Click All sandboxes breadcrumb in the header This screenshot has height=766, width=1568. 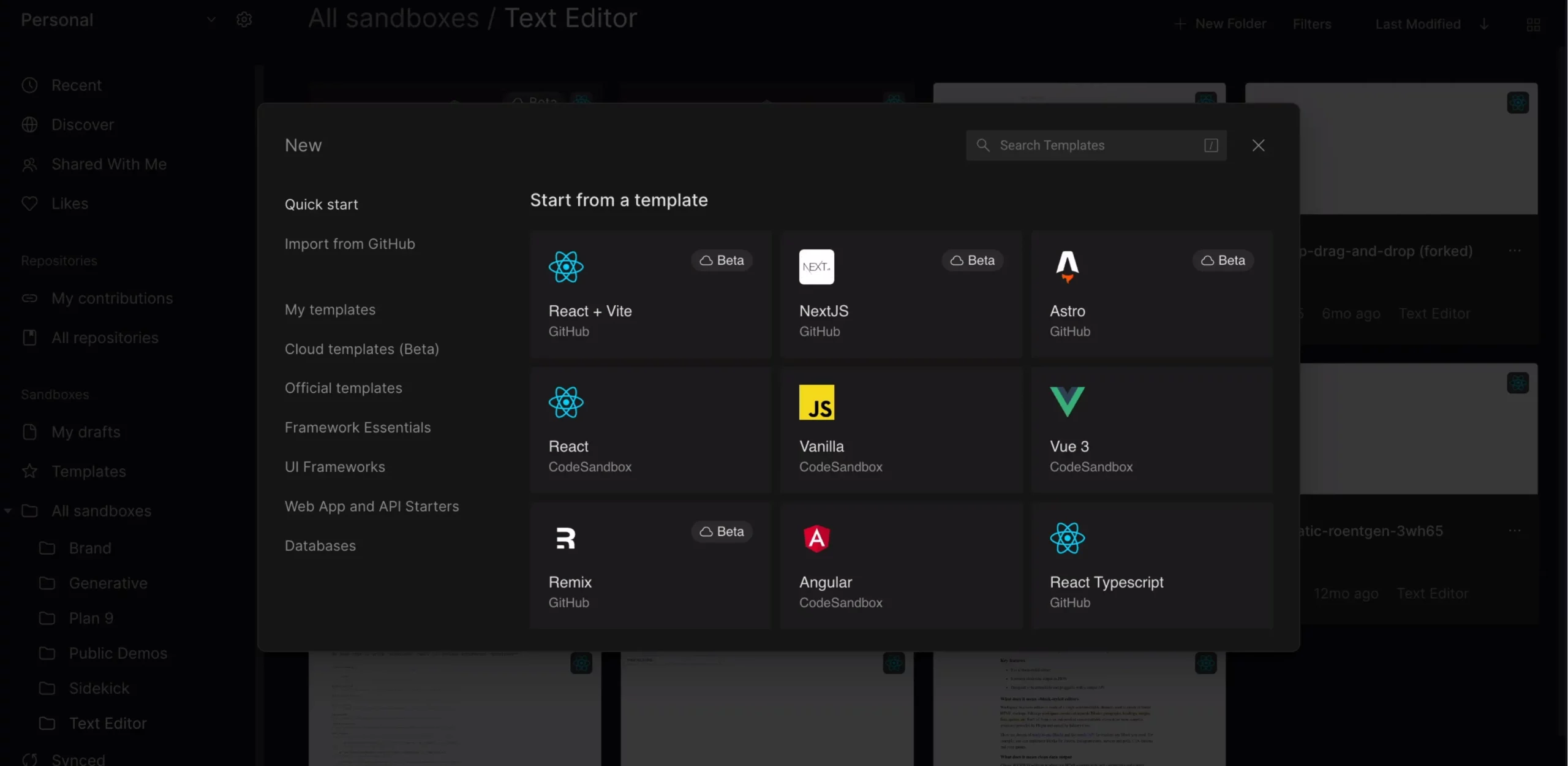point(393,18)
